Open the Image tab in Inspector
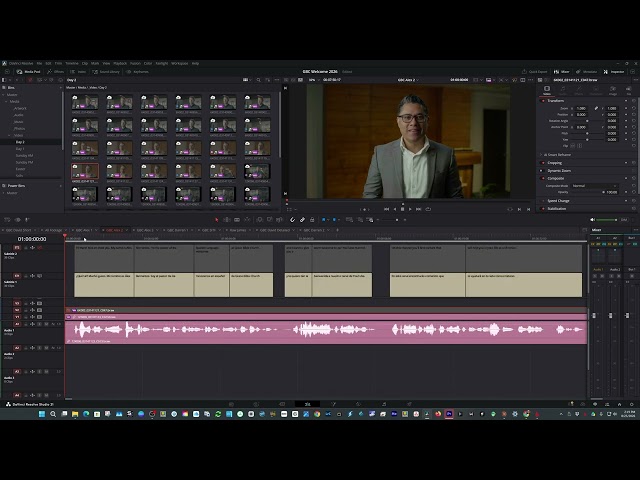This screenshot has height=480, width=640. point(613,90)
